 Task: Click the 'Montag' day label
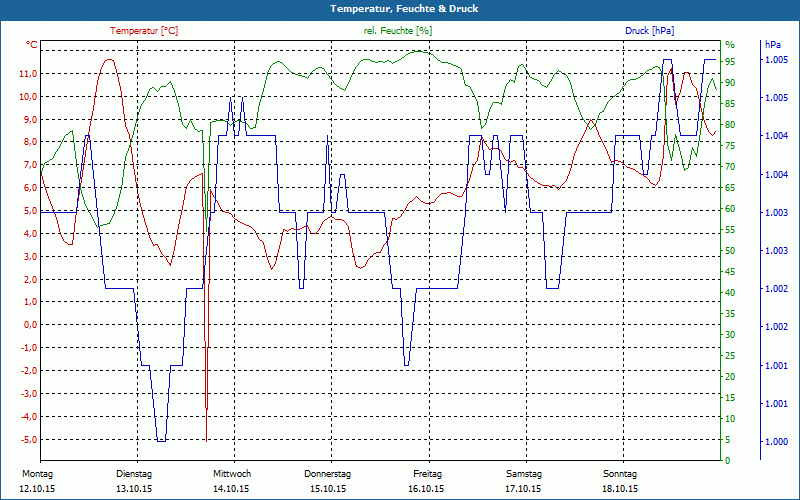click(37, 474)
